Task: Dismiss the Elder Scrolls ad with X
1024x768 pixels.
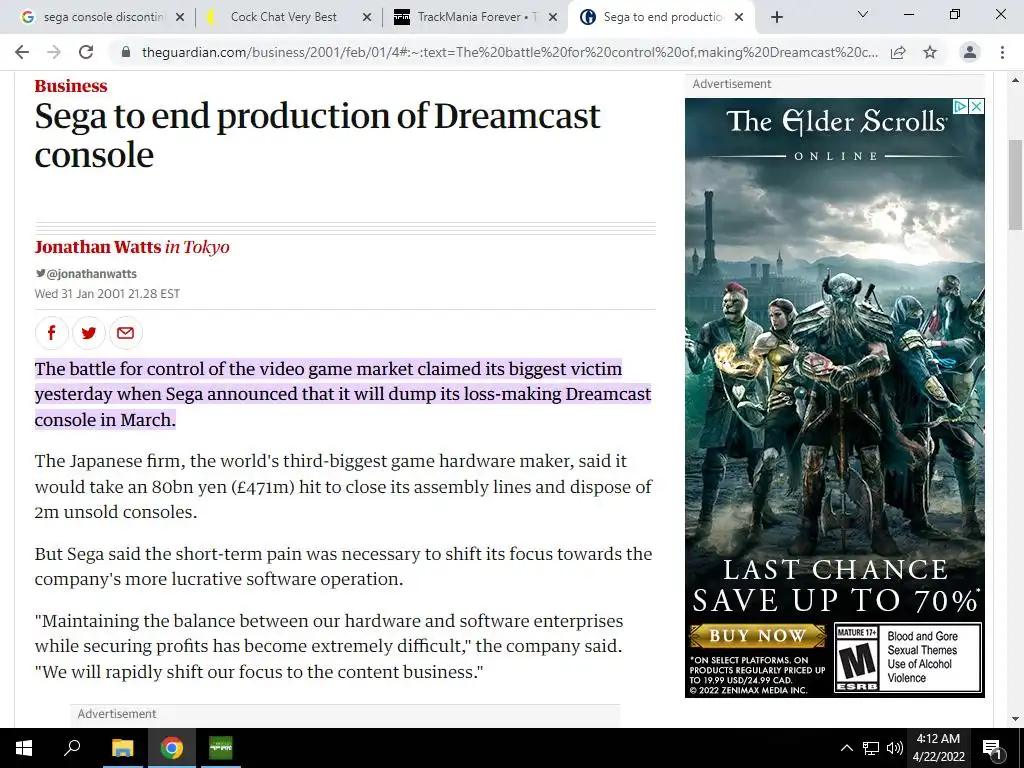Action: (976, 106)
